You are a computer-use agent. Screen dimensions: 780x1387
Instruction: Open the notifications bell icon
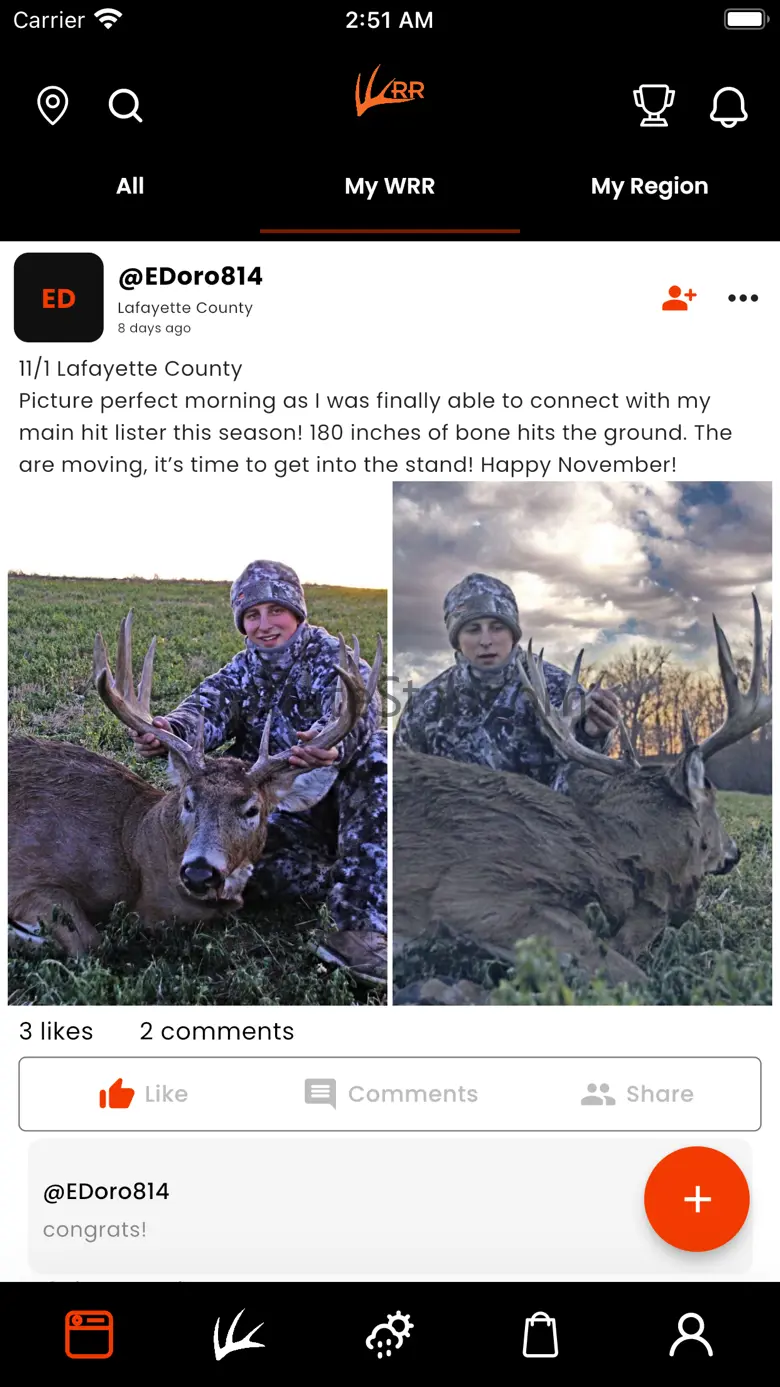(x=729, y=106)
